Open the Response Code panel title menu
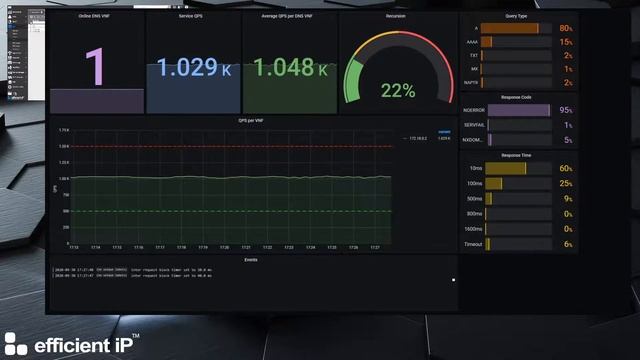Screen dimensions: 640x360 coord(516,97)
